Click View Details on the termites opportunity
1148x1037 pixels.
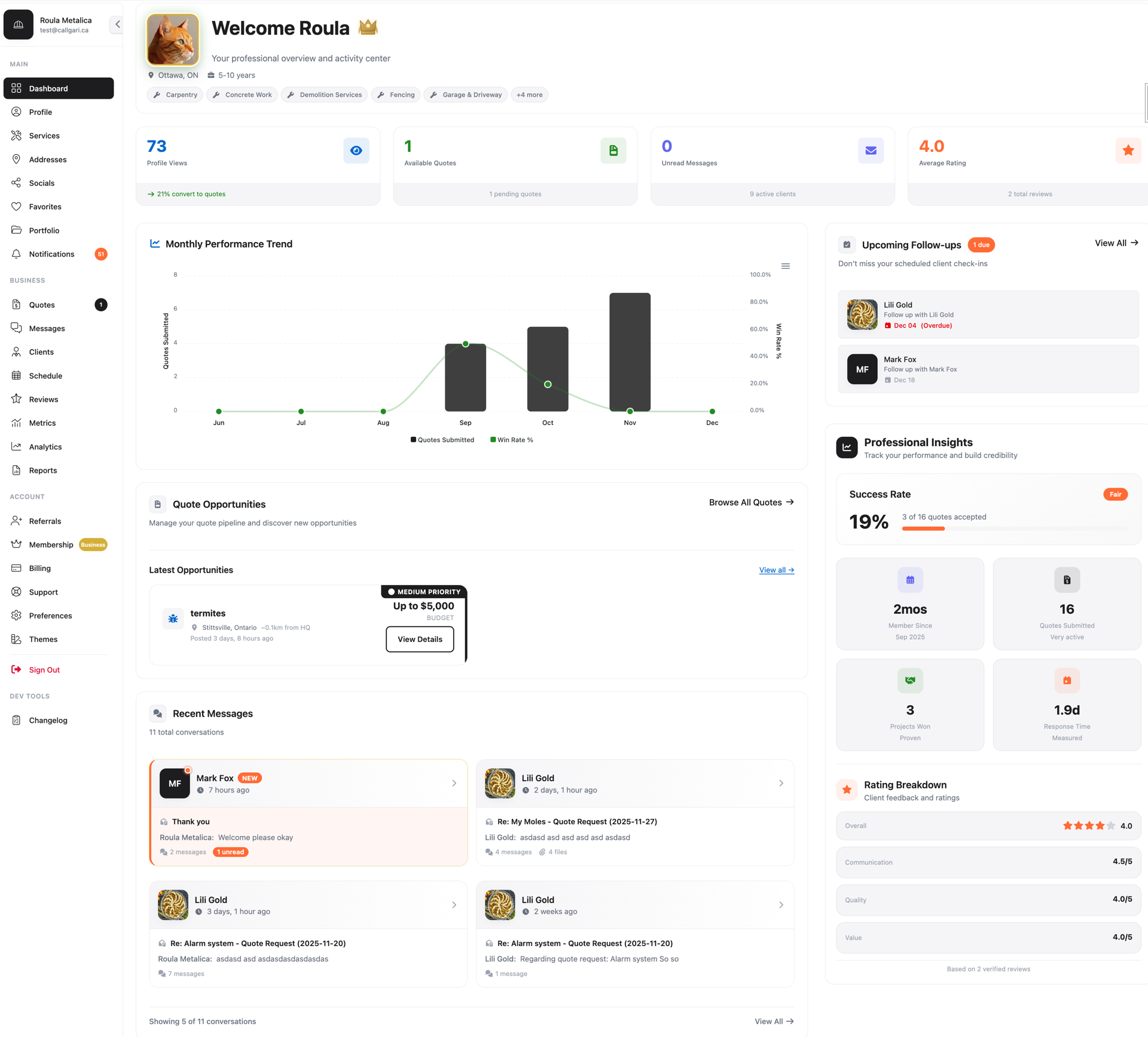[x=419, y=639]
